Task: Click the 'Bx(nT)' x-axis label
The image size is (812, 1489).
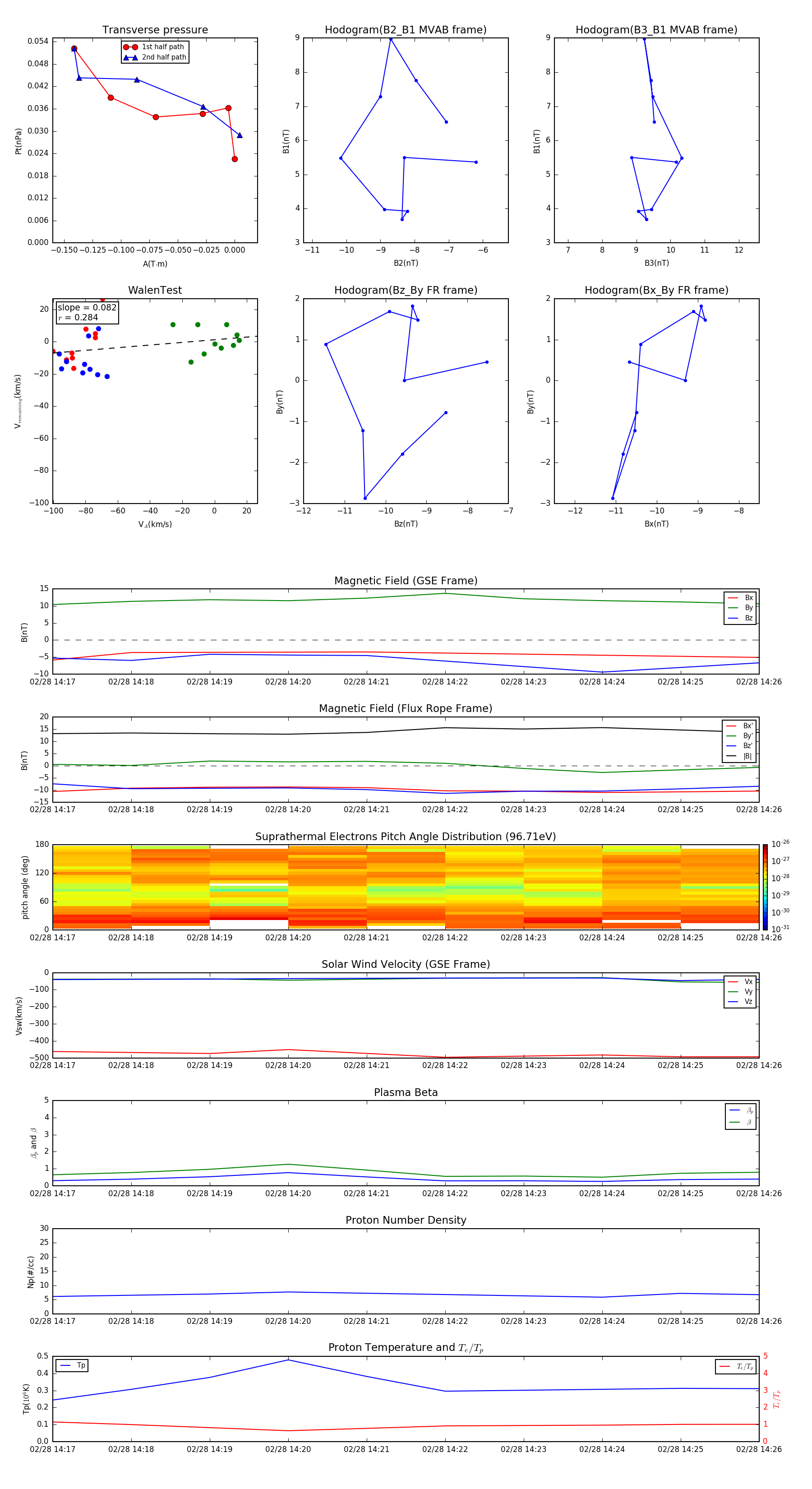Action: [656, 524]
